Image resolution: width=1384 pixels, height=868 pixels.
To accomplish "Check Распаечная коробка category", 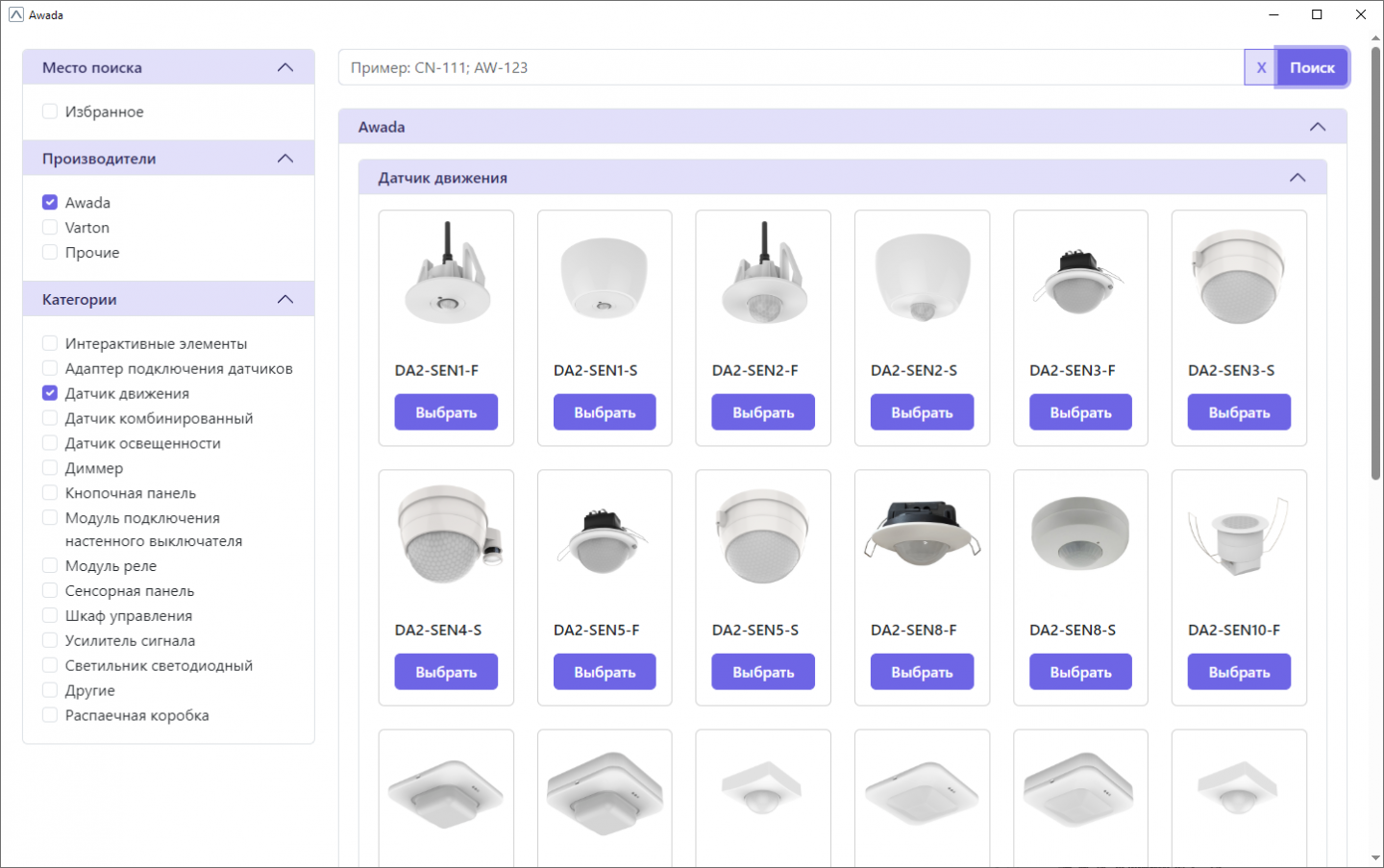I will pyautogui.click(x=50, y=715).
